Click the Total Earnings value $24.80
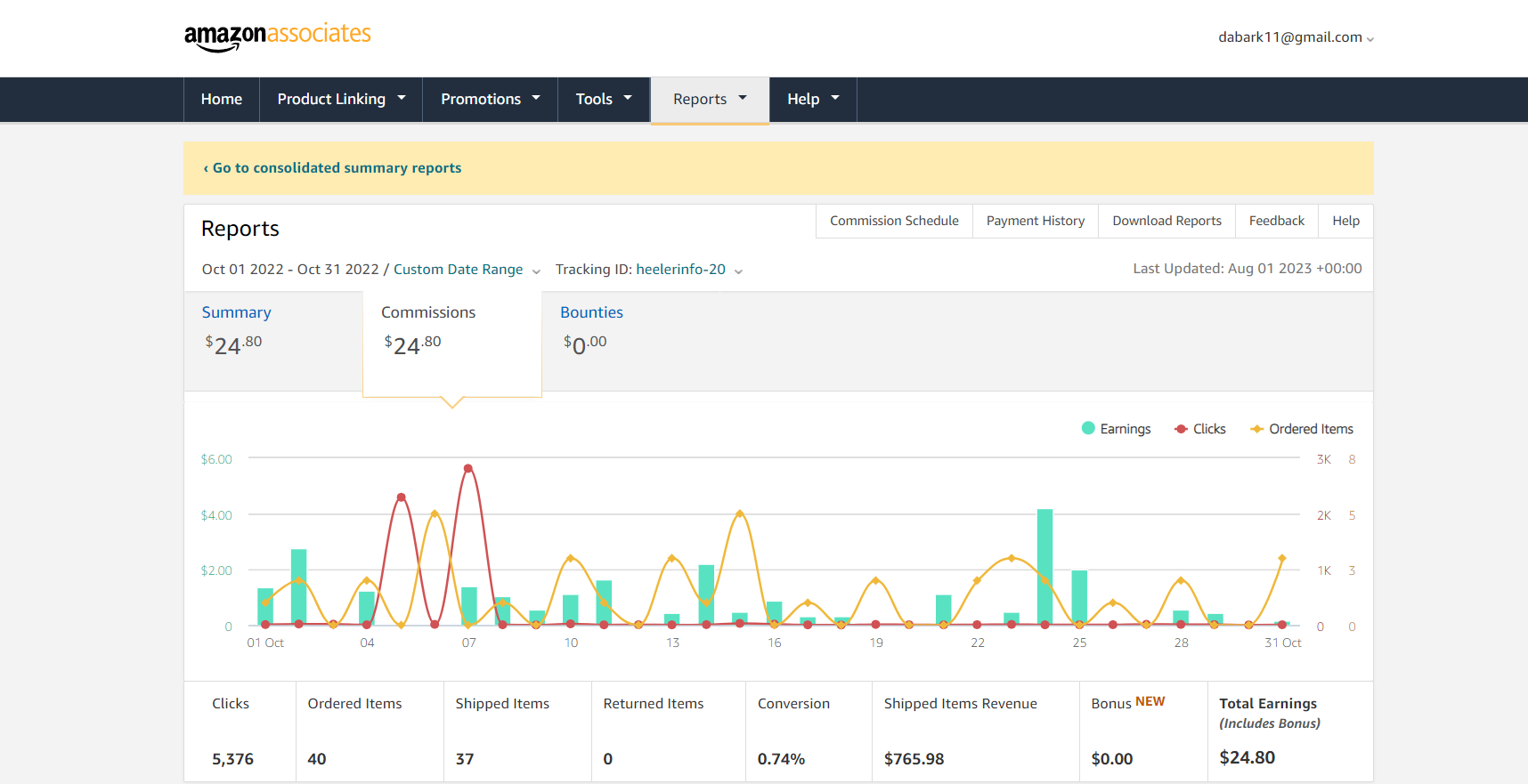 pyautogui.click(x=1247, y=757)
